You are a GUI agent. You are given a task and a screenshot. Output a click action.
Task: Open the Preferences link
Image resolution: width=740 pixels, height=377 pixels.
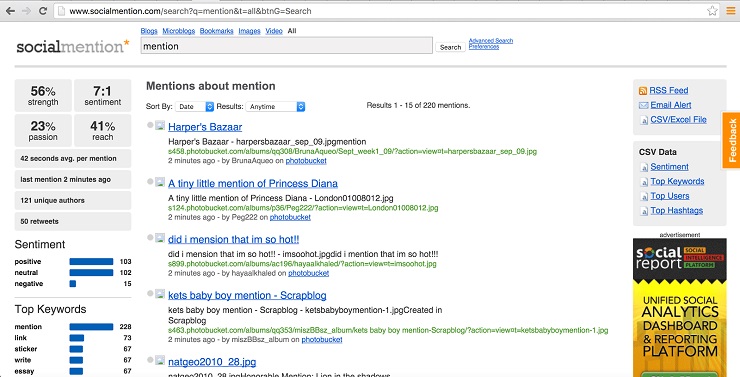point(484,47)
